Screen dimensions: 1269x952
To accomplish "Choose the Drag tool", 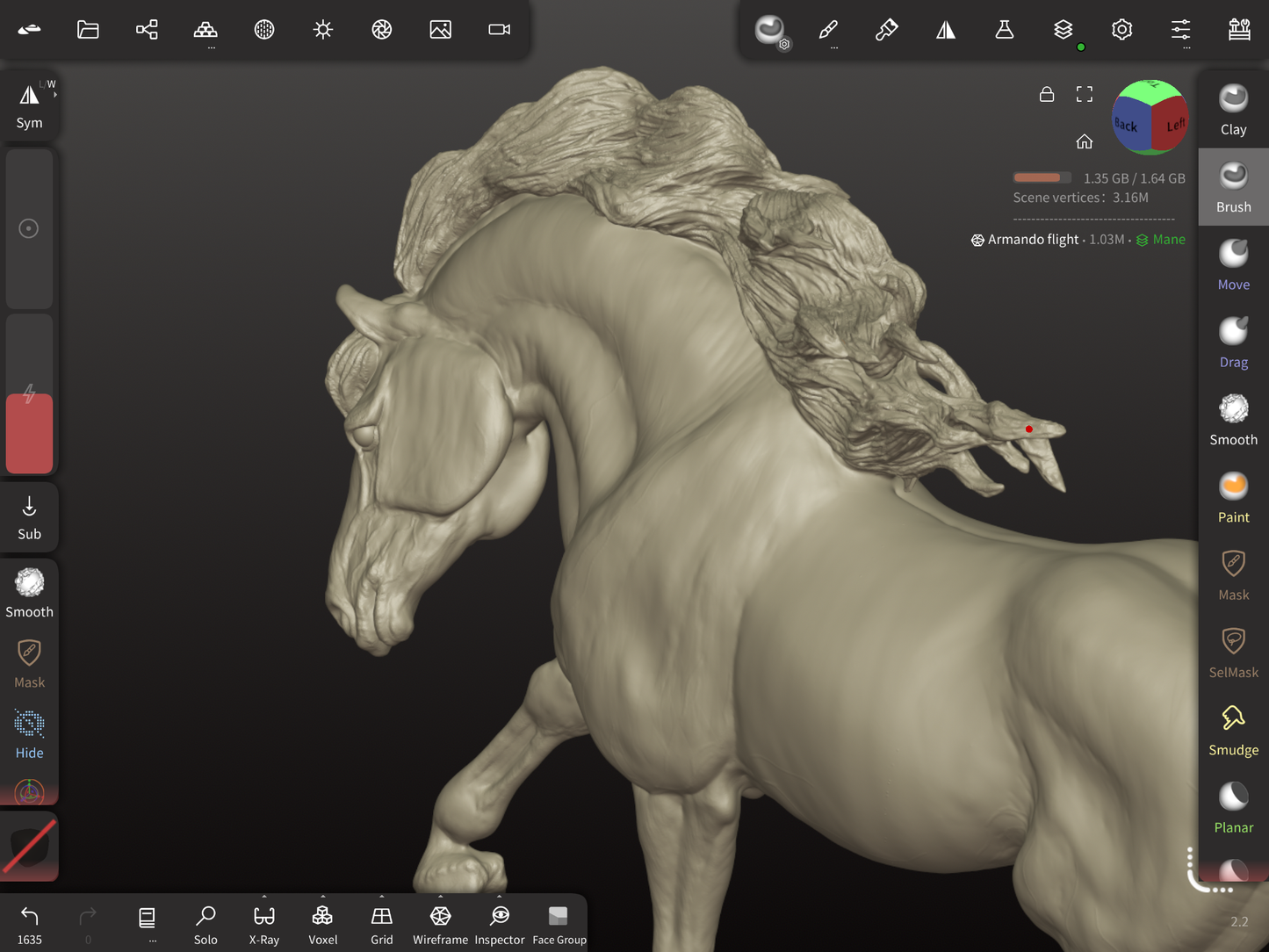I will 1233,343.
